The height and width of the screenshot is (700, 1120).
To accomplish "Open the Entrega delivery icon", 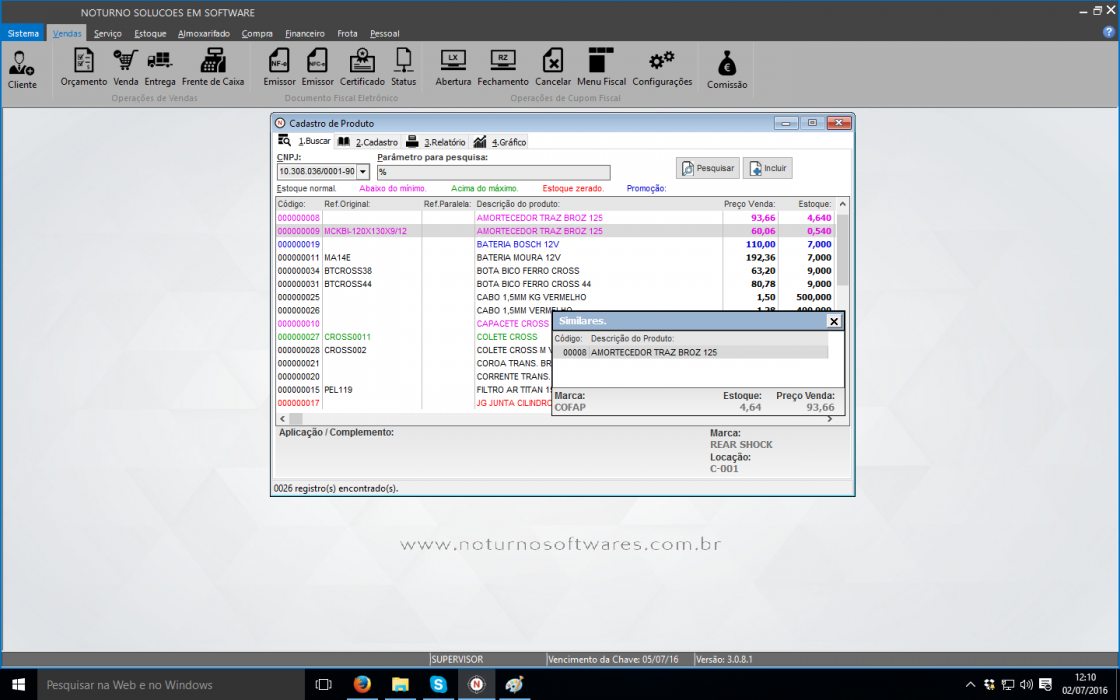I will [x=160, y=68].
